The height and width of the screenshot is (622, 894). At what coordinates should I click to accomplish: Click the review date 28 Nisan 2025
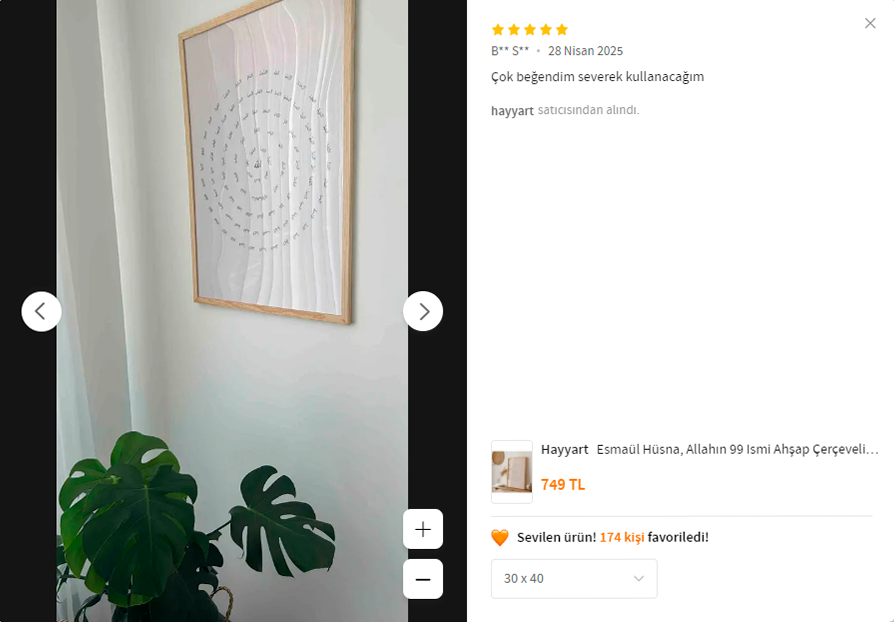pyautogui.click(x=586, y=51)
